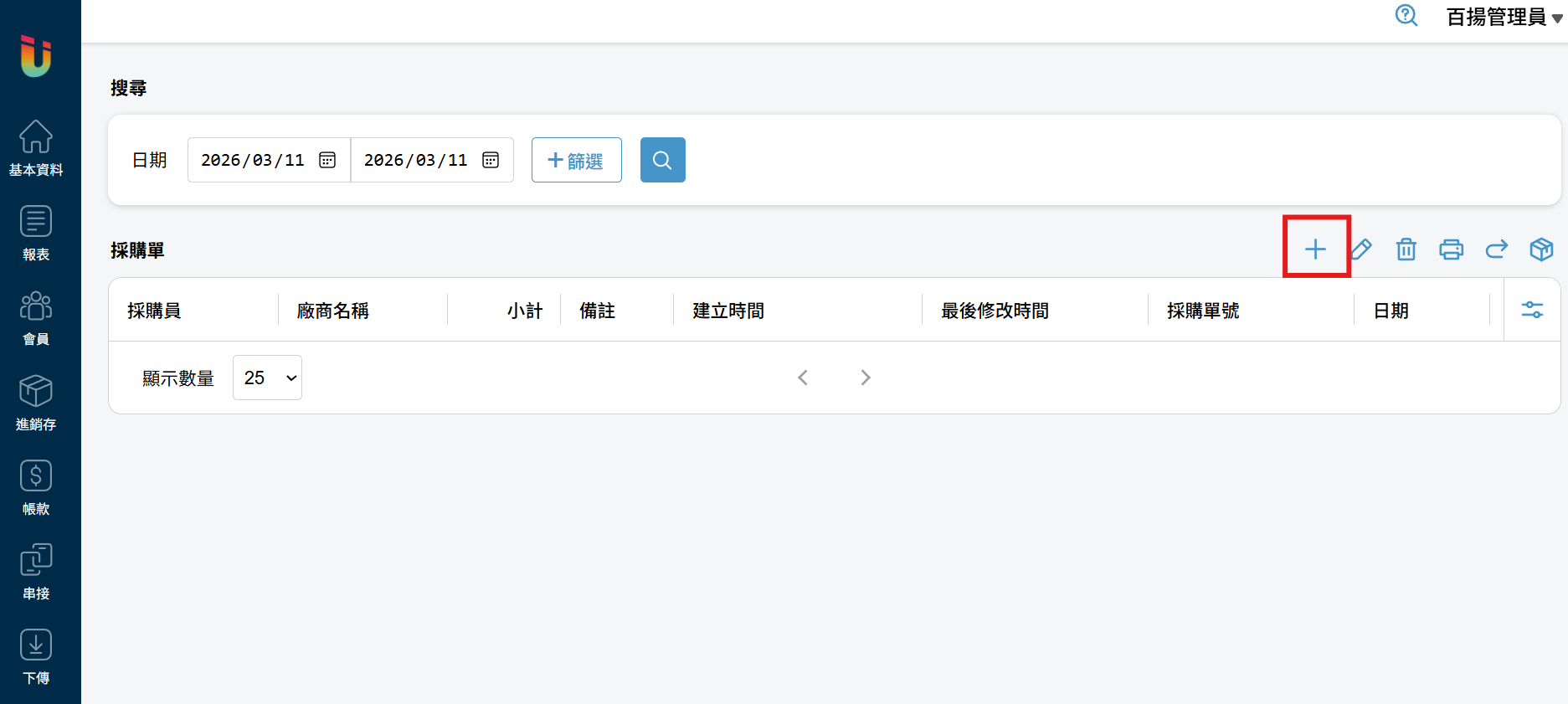Viewport: 1568px width, 704px height.
Task: Open 基本資料 in the sidebar
Action: pyautogui.click(x=36, y=148)
